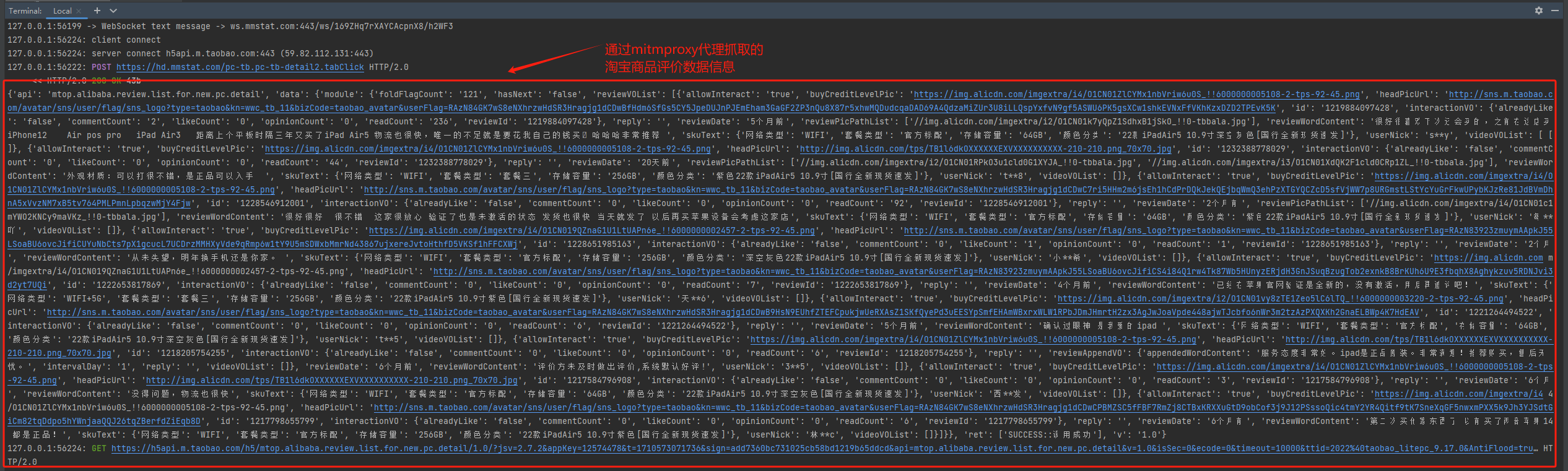This screenshot has width=1568, height=471.
Task: Open the hd.mmstat.com tabClick POST link
Action: click(x=240, y=67)
